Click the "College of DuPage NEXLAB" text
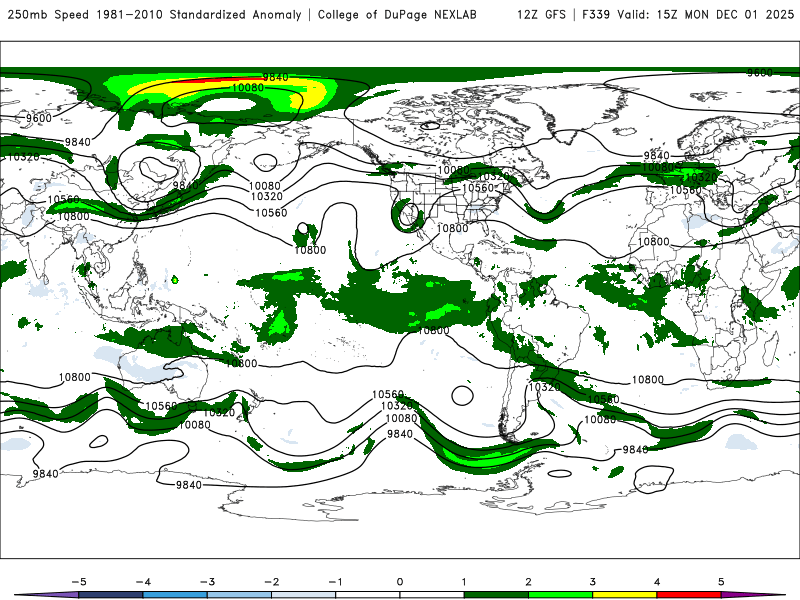This screenshot has height=600, width=800. [397, 14]
